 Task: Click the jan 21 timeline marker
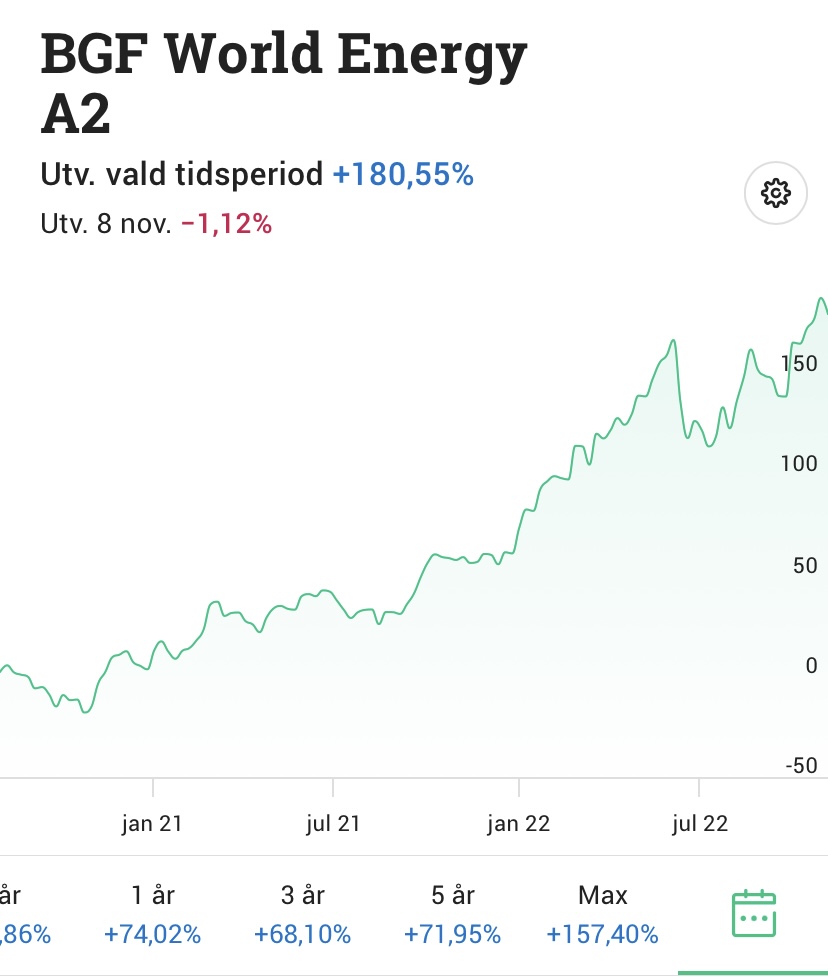click(152, 824)
